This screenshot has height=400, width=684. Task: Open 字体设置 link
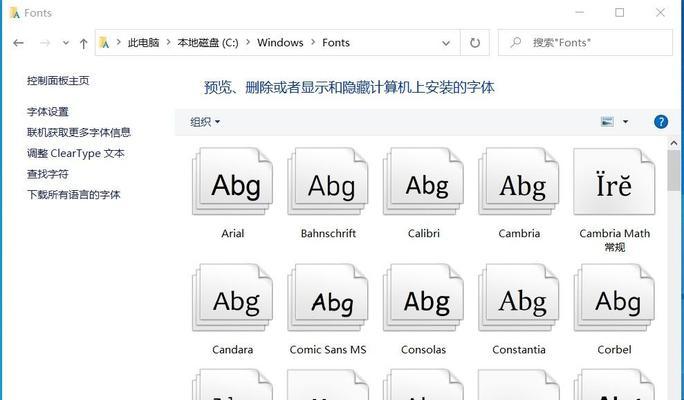coord(48,112)
